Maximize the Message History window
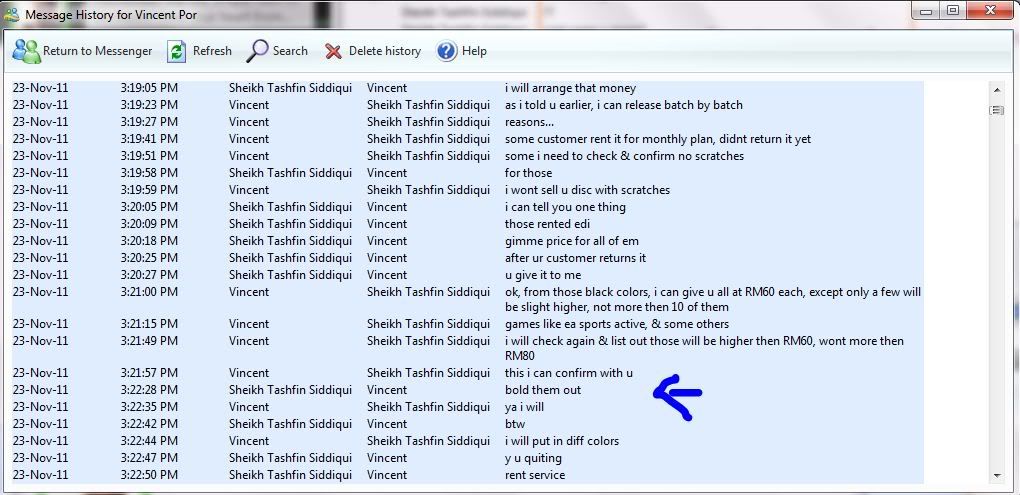Viewport: 1020px width, 495px height. click(x=952, y=11)
